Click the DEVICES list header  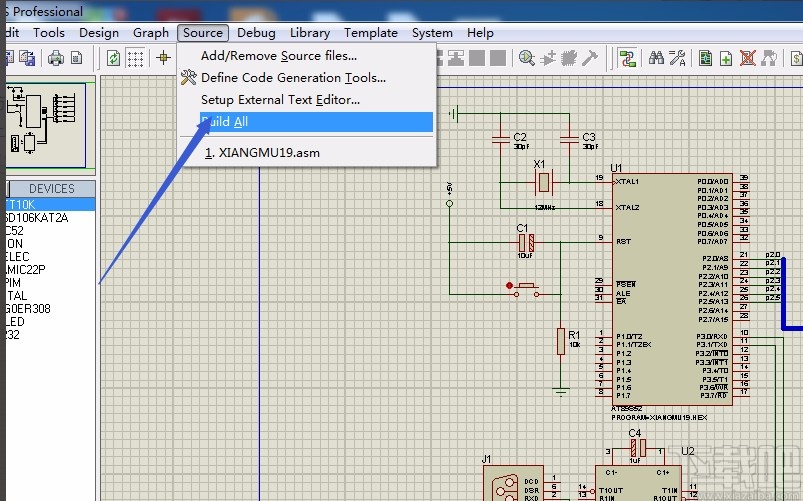[x=52, y=189]
